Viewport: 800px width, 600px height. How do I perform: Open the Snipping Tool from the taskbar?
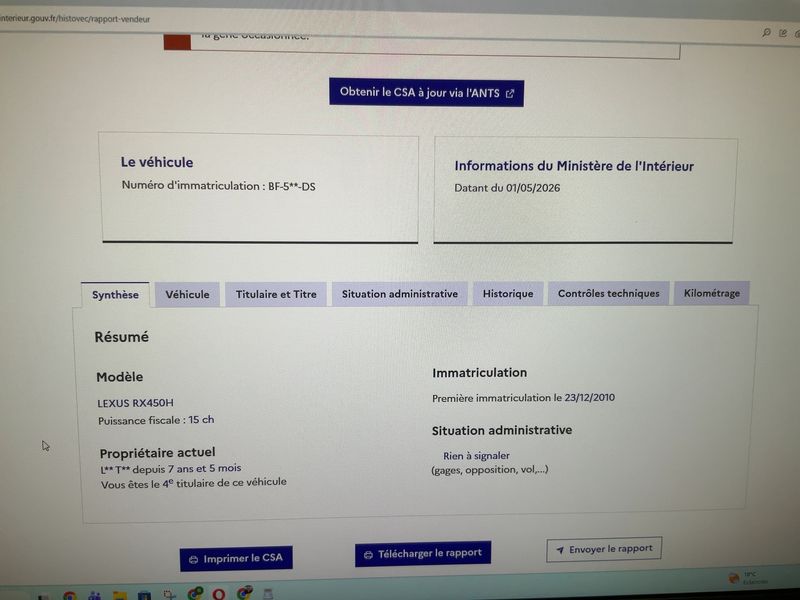click(169, 594)
